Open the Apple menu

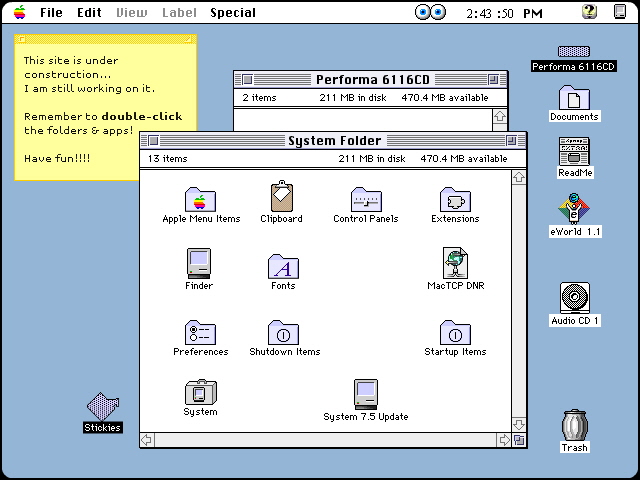20,12
